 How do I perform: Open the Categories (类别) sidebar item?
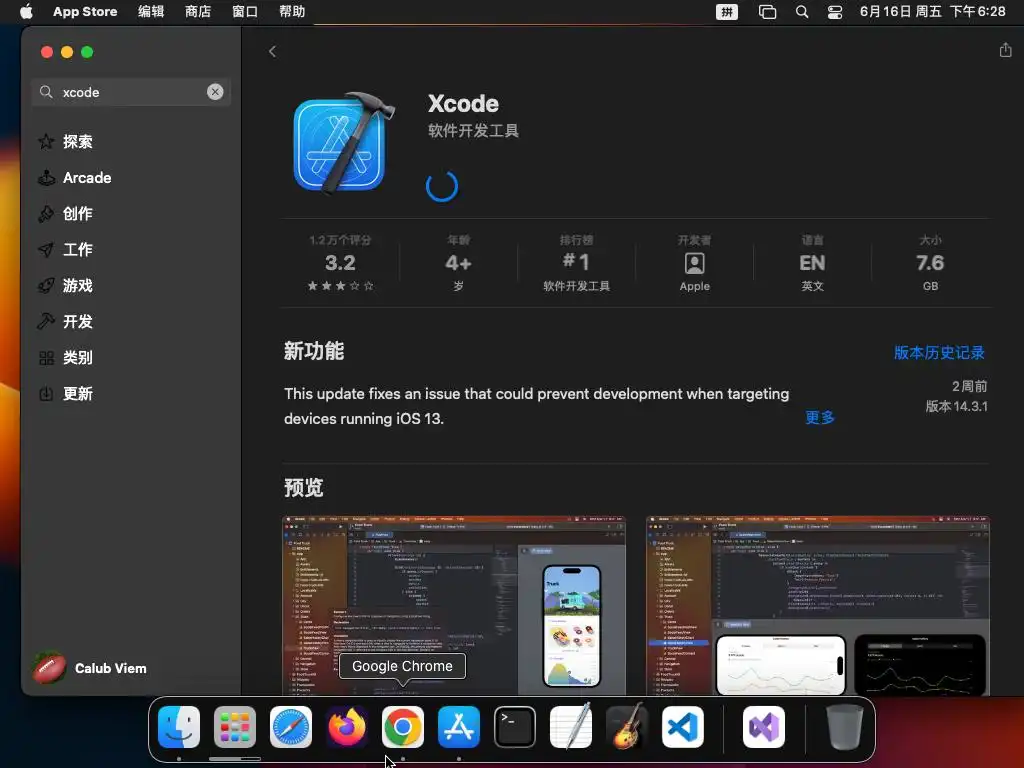tap(77, 357)
